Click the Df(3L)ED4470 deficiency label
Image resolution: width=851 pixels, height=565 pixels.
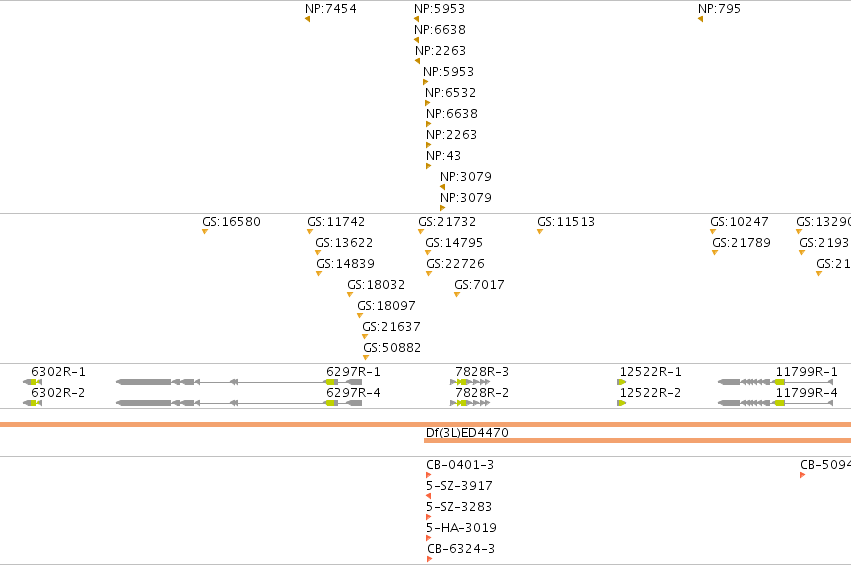[x=467, y=433]
